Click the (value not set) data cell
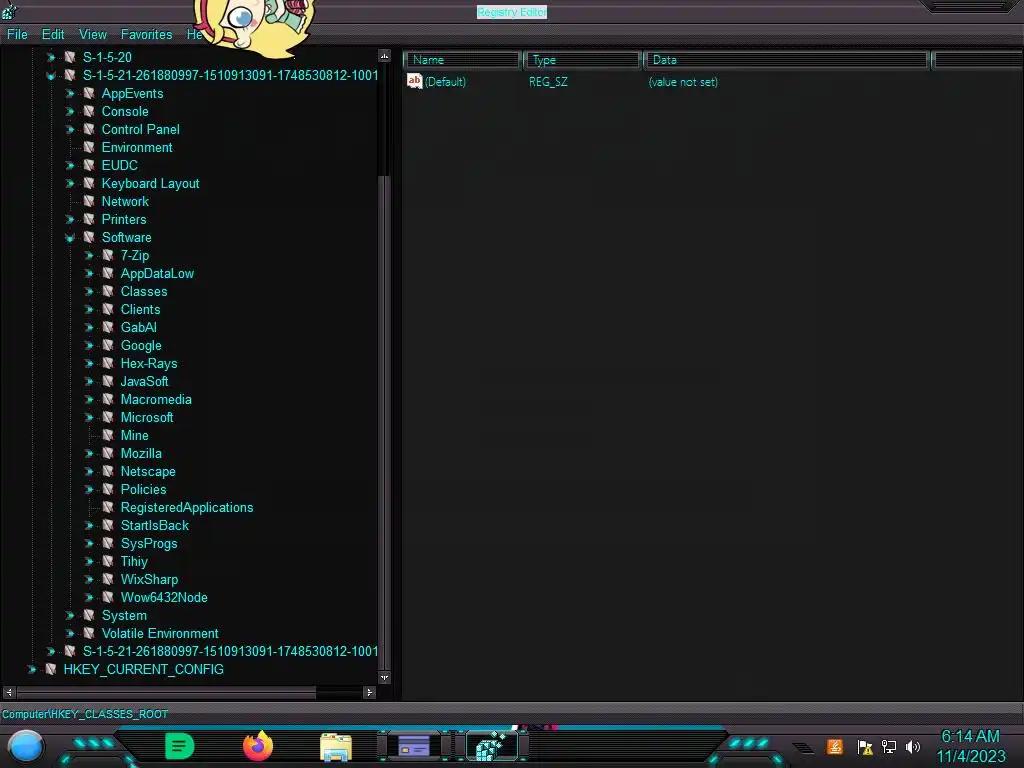The image size is (1024, 768). coord(683,82)
